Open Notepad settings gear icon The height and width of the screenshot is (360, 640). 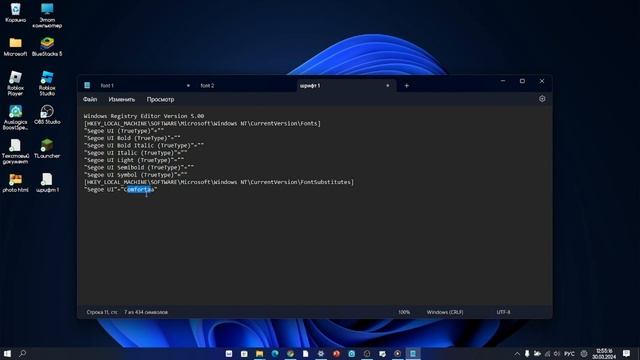[x=542, y=99]
